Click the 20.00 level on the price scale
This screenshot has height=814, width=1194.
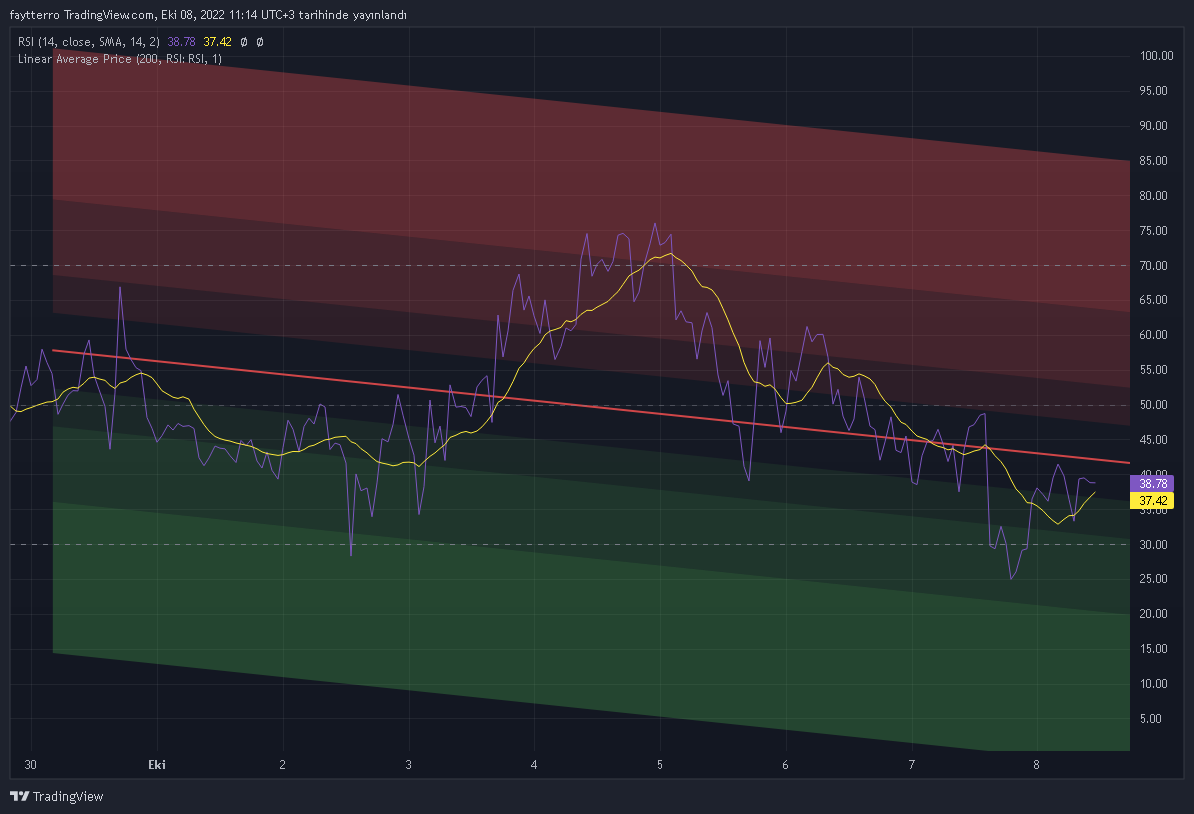click(x=1153, y=614)
